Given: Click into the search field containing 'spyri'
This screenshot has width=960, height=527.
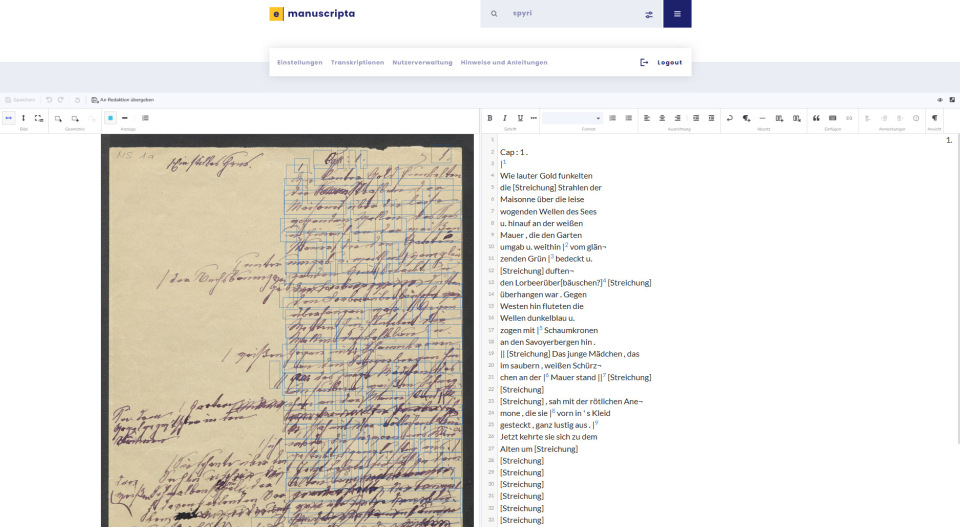Looking at the screenshot, I should [572, 13].
